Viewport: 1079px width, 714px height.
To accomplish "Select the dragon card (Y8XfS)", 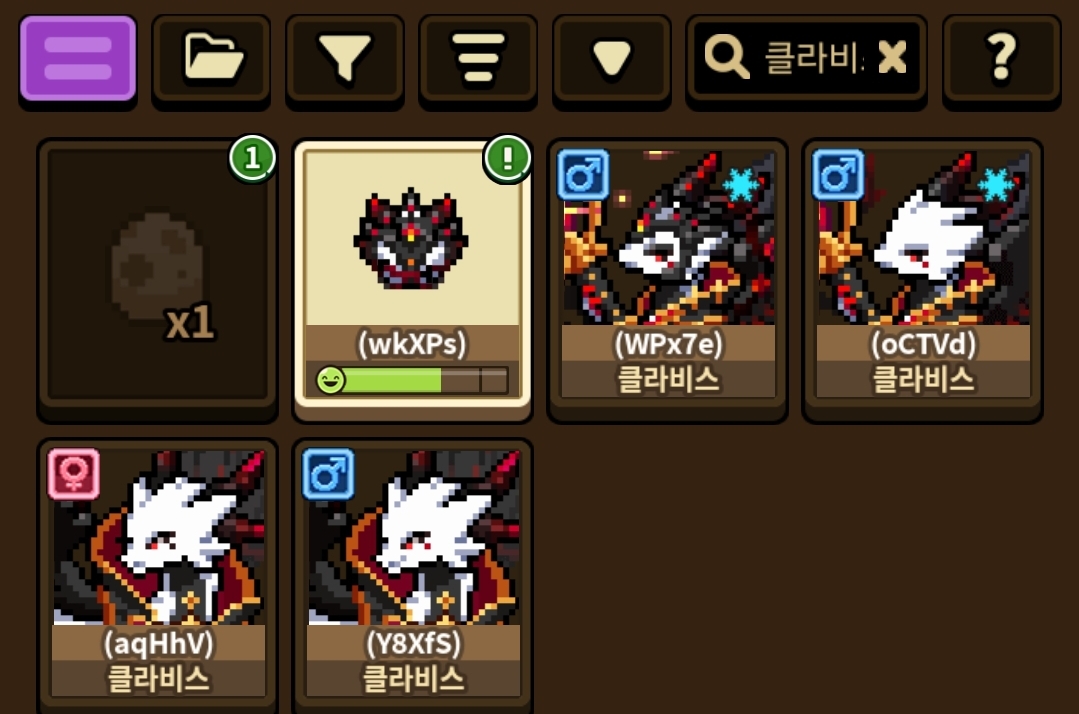I will coord(412,575).
